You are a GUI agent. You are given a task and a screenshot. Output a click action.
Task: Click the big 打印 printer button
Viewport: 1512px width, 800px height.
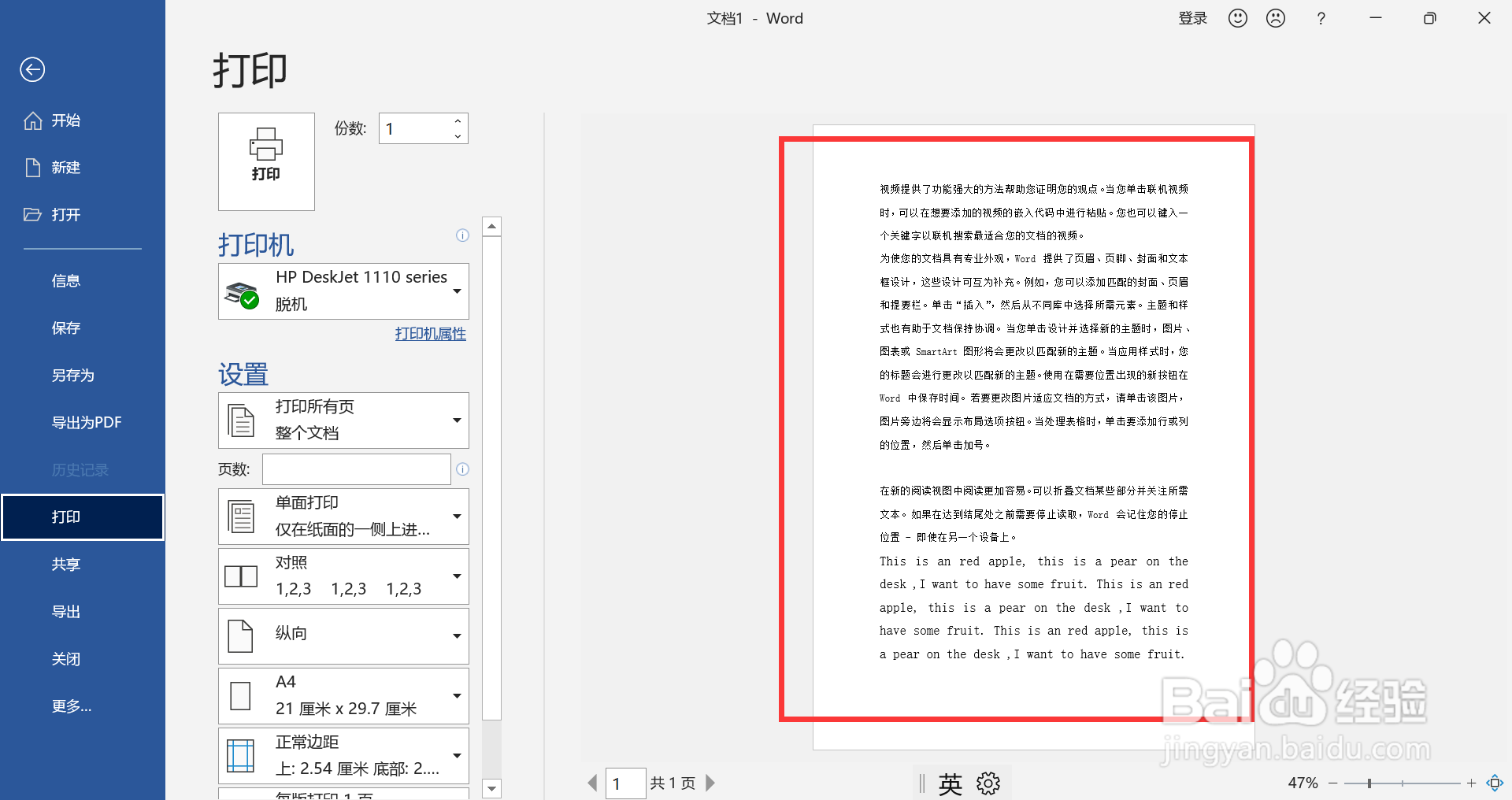(x=266, y=161)
